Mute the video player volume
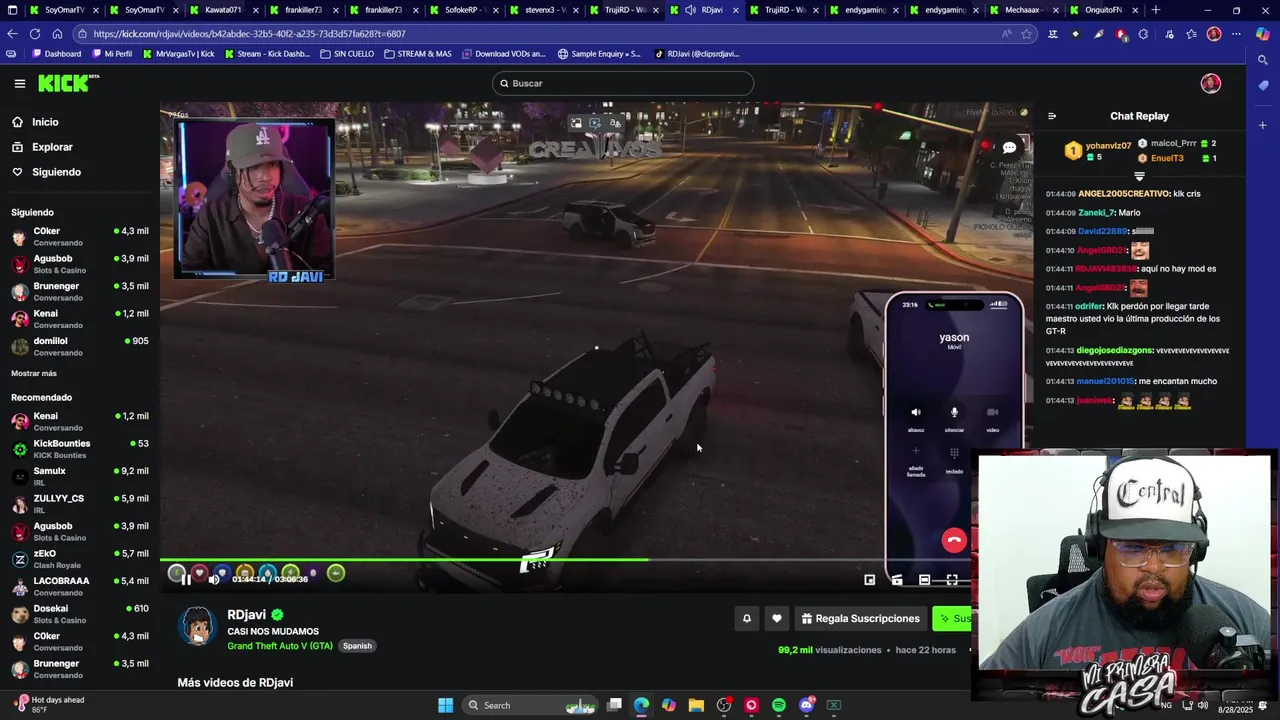Image resolution: width=1280 pixels, height=720 pixels. [x=214, y=579]
